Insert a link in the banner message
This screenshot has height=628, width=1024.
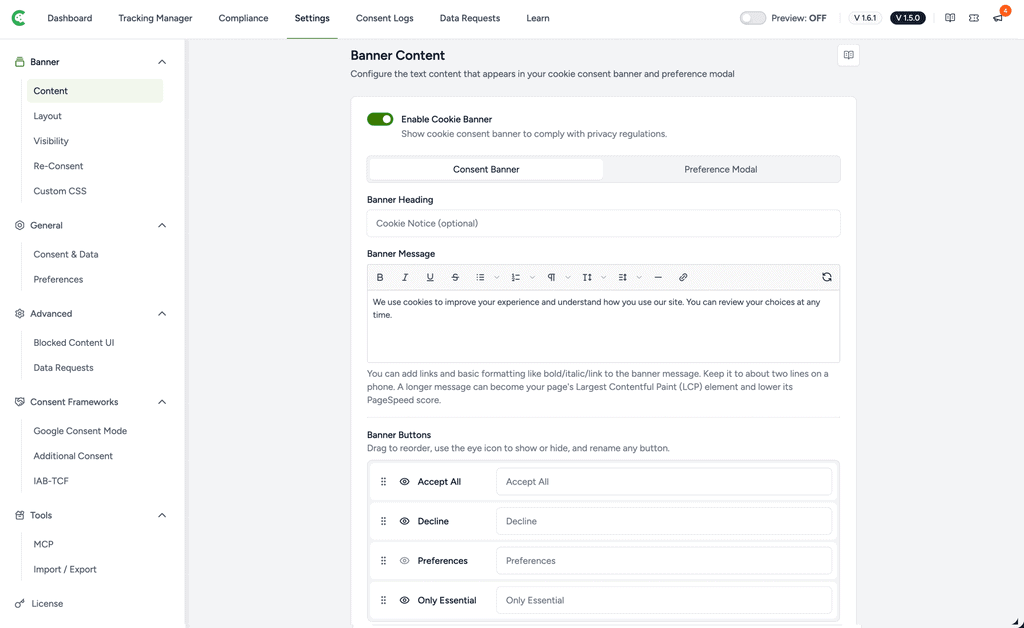683,277
